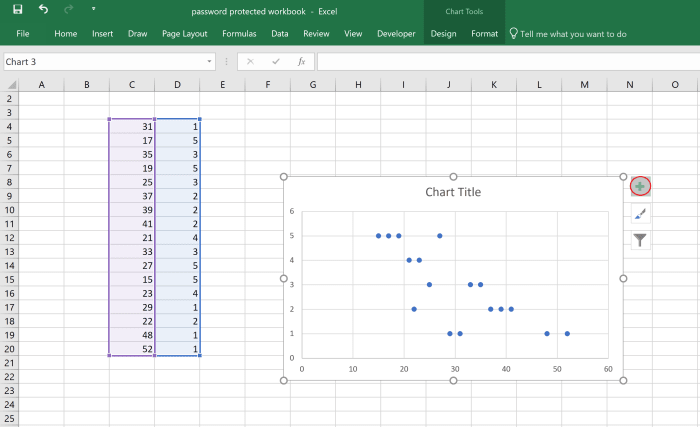
Task: Open Chart Elements plus button
Action: point(640,186)
